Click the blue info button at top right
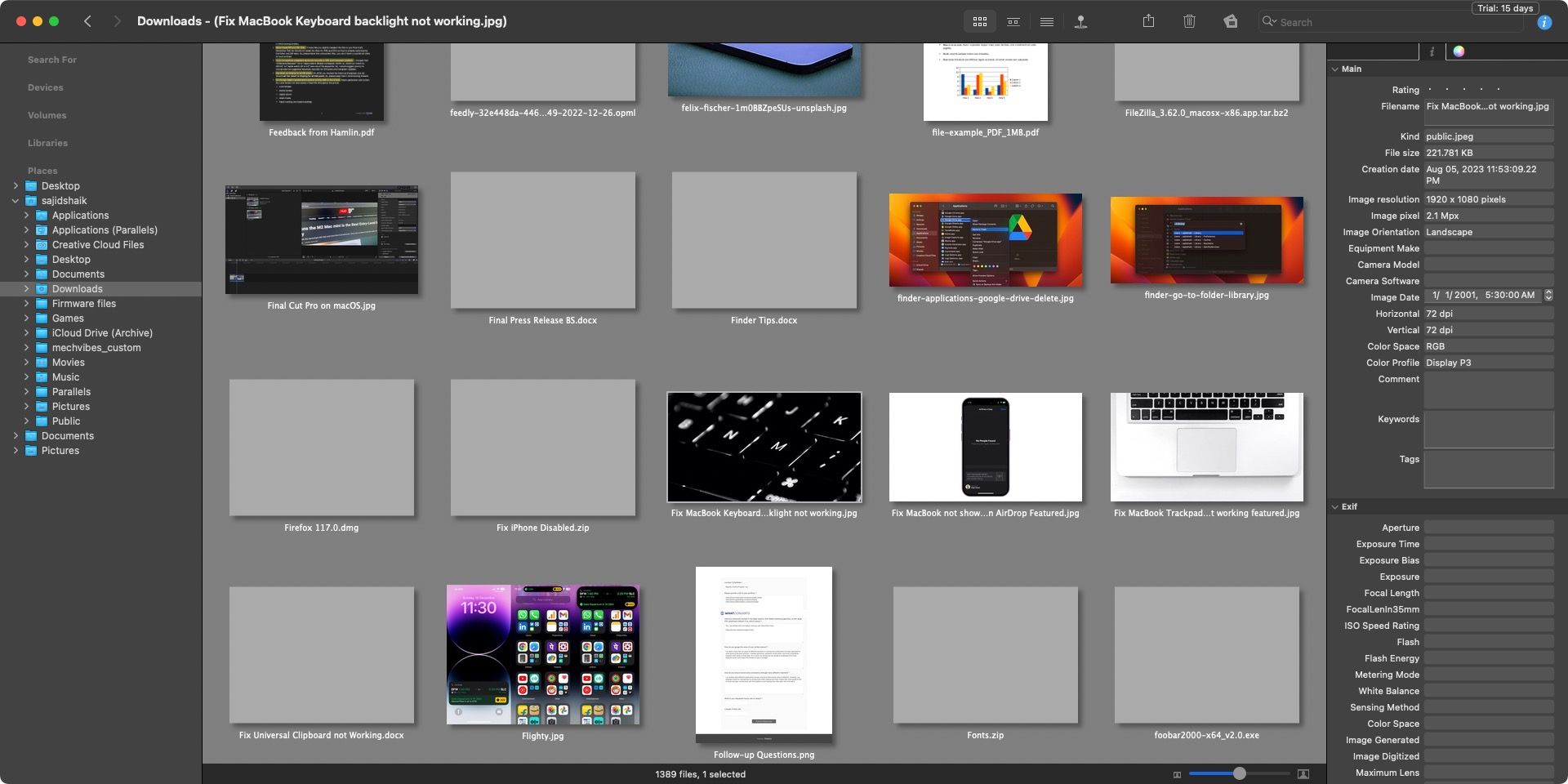This screenshot has height=784, width=1568. click(1544, 22)
